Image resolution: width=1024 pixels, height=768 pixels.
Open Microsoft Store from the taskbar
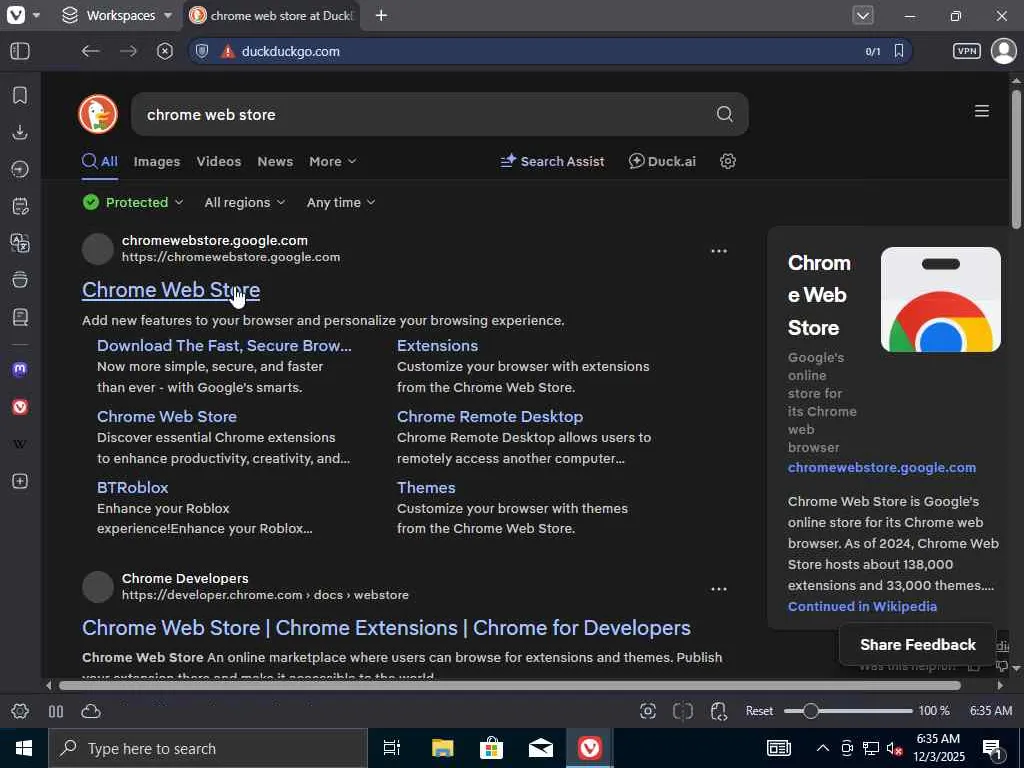491,748
